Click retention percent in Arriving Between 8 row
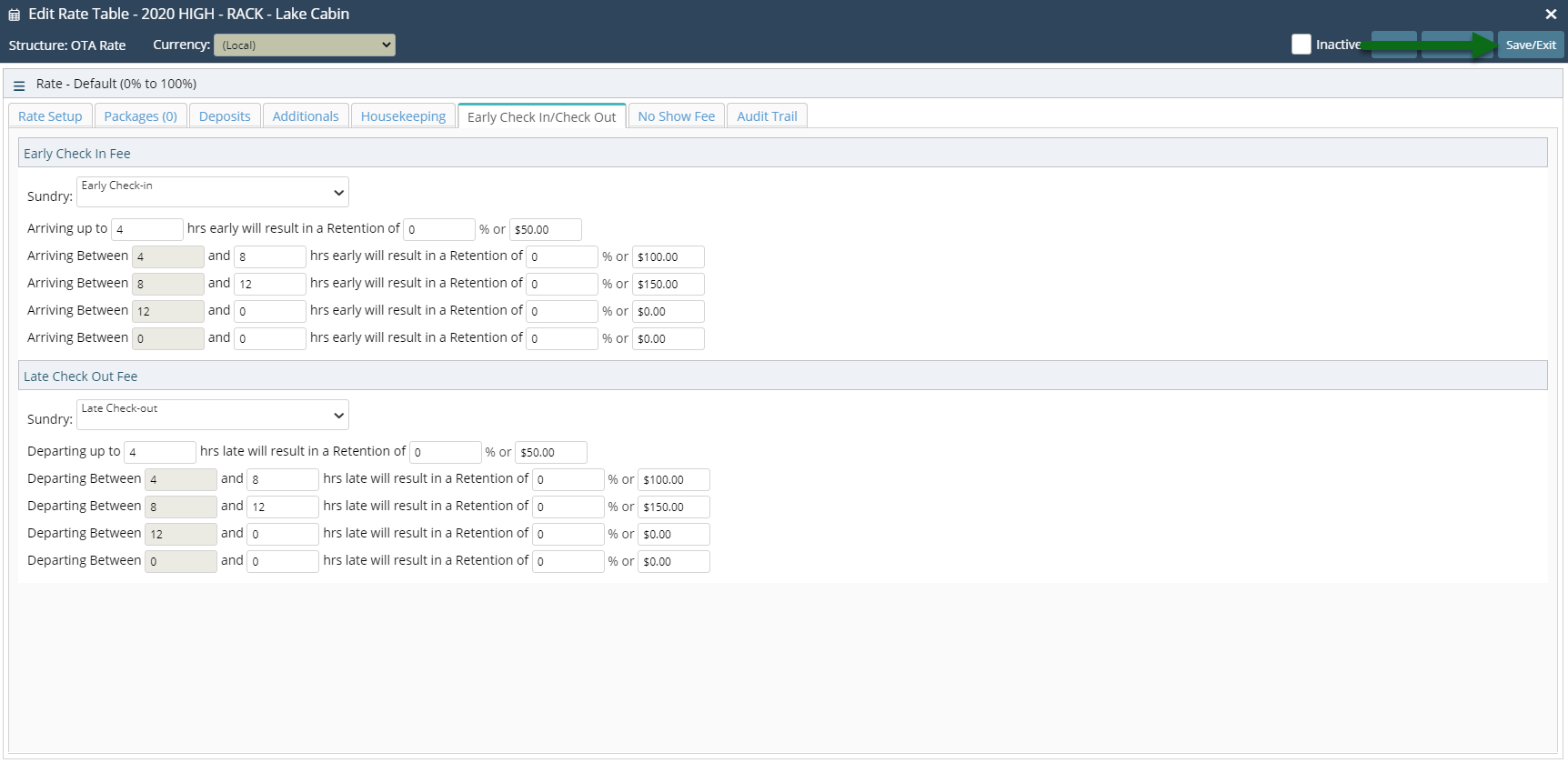Image resolution: width=1568 pixels, height=763 pixels. click(x=562, y=284)
